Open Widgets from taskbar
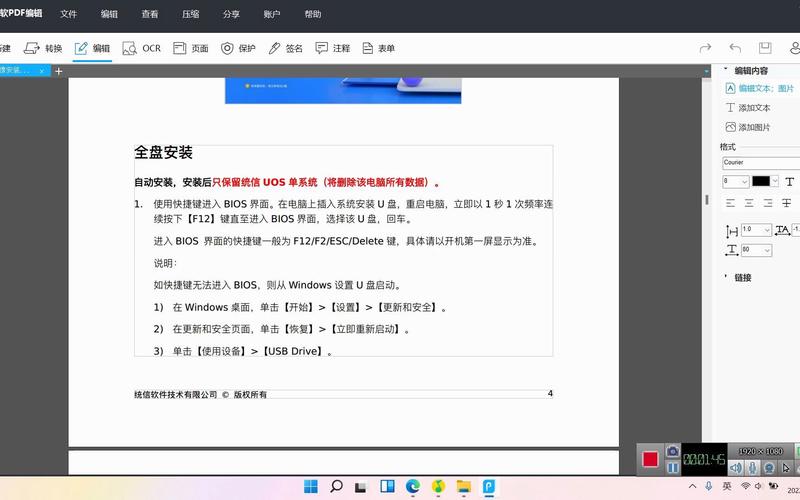Screen dimensions: 800x500 pyautogui.click(x=387, y=486)
